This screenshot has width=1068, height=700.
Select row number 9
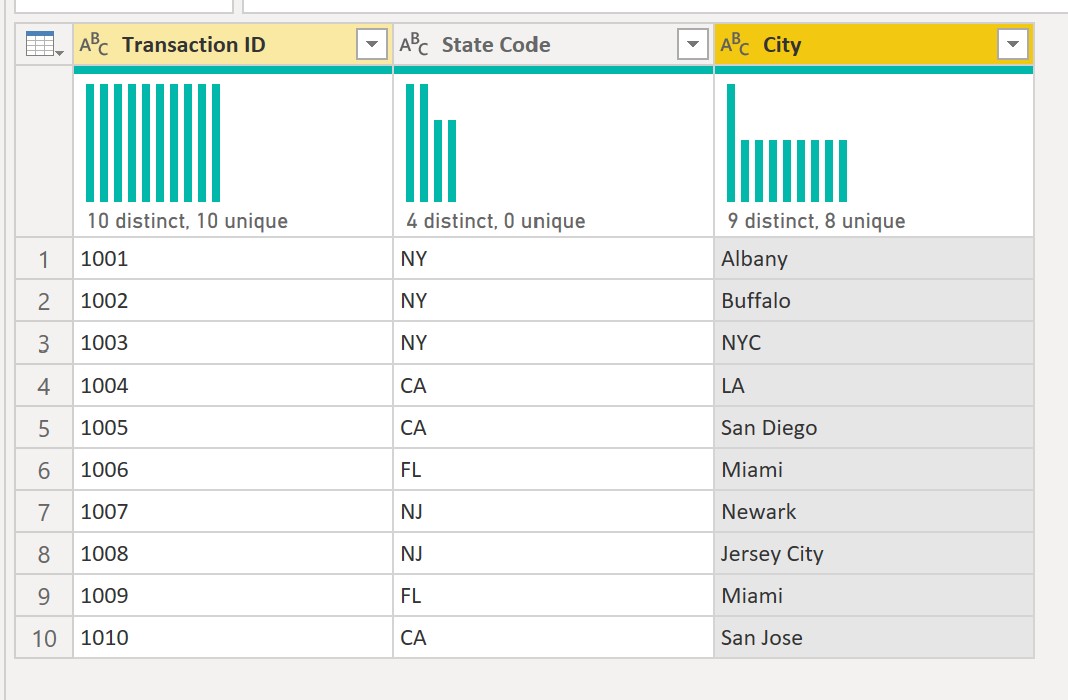tap(44, 596)
